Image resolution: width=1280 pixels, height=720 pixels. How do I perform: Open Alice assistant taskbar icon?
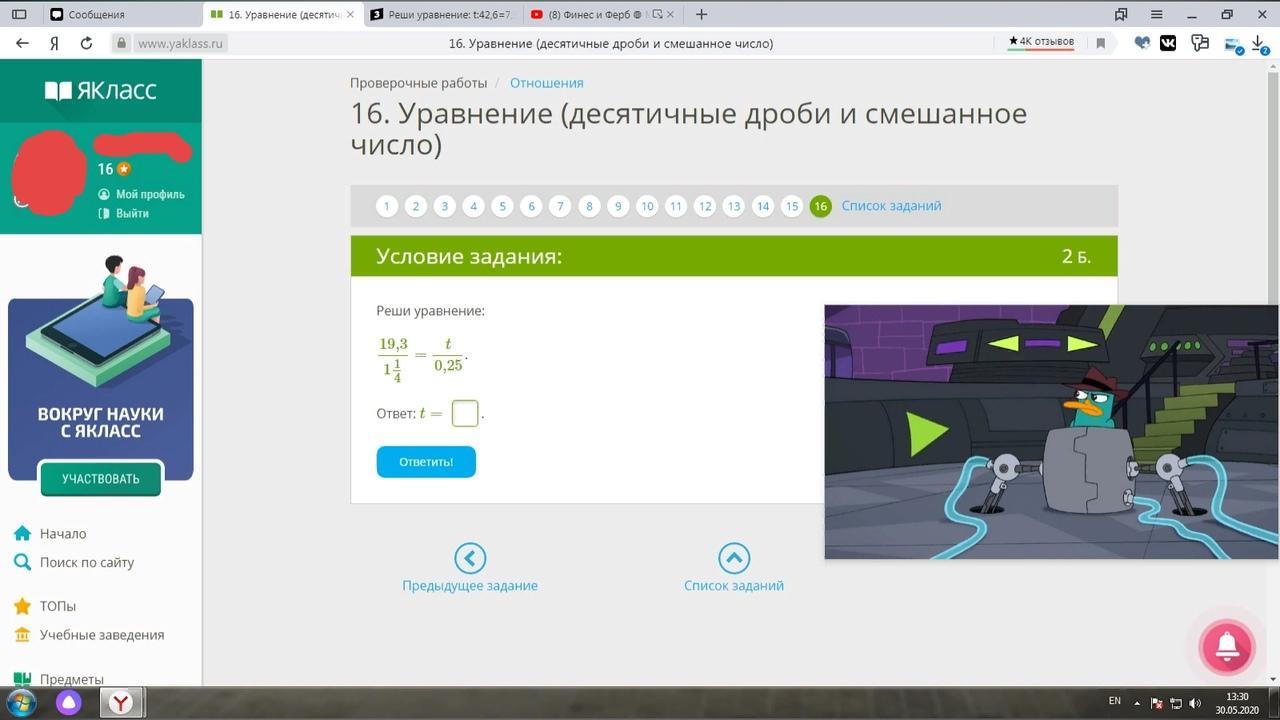click(69, 703)
